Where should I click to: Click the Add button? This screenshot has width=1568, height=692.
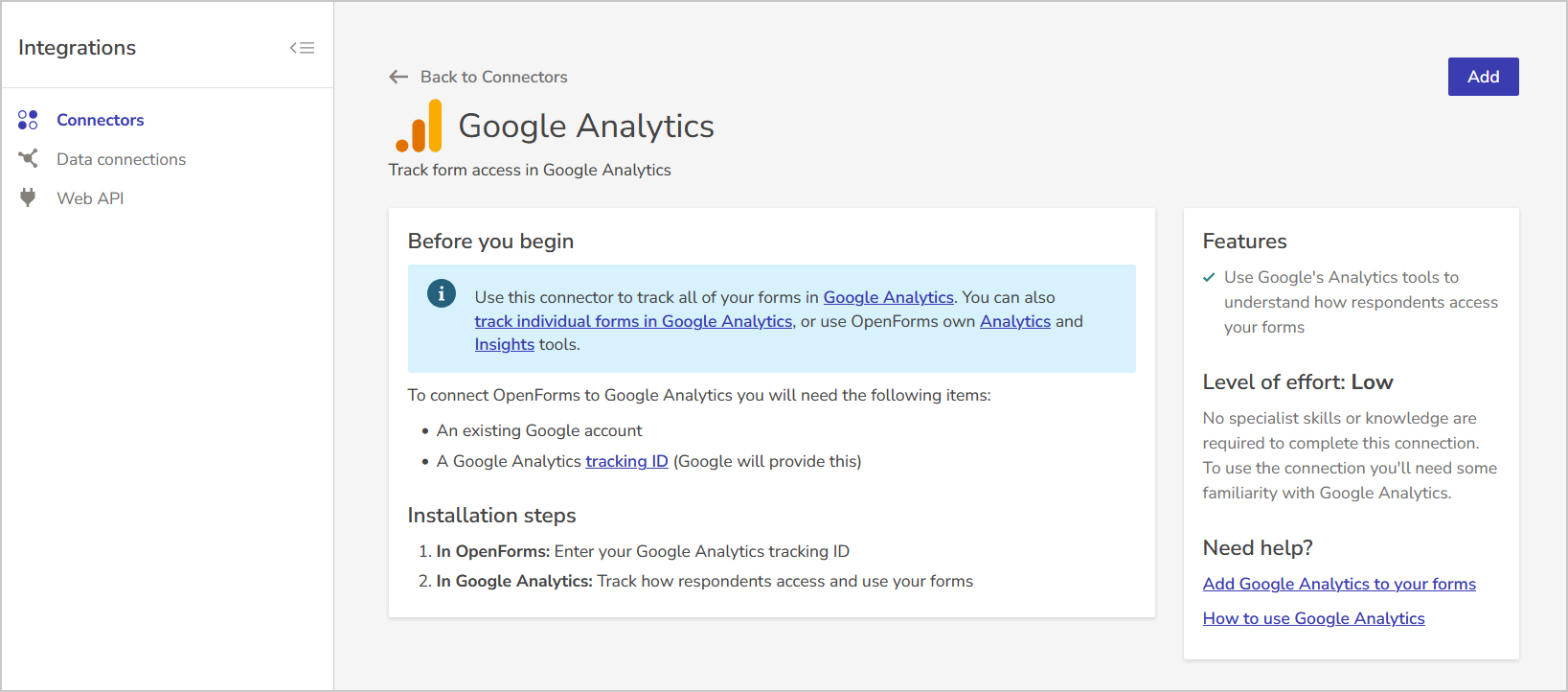tap(1483, 77)
